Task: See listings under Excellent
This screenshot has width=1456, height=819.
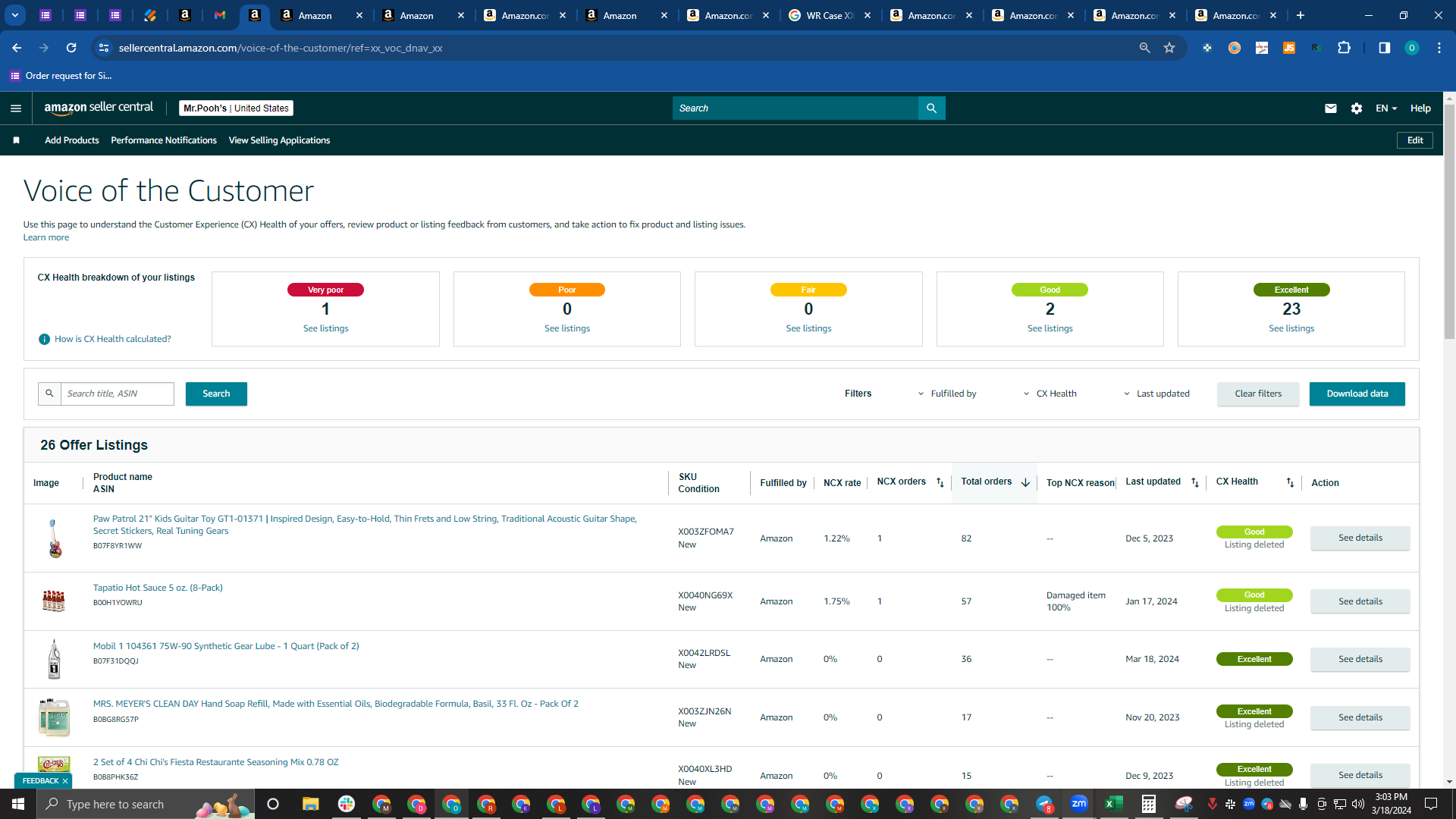Action: tap(1291, 328)
